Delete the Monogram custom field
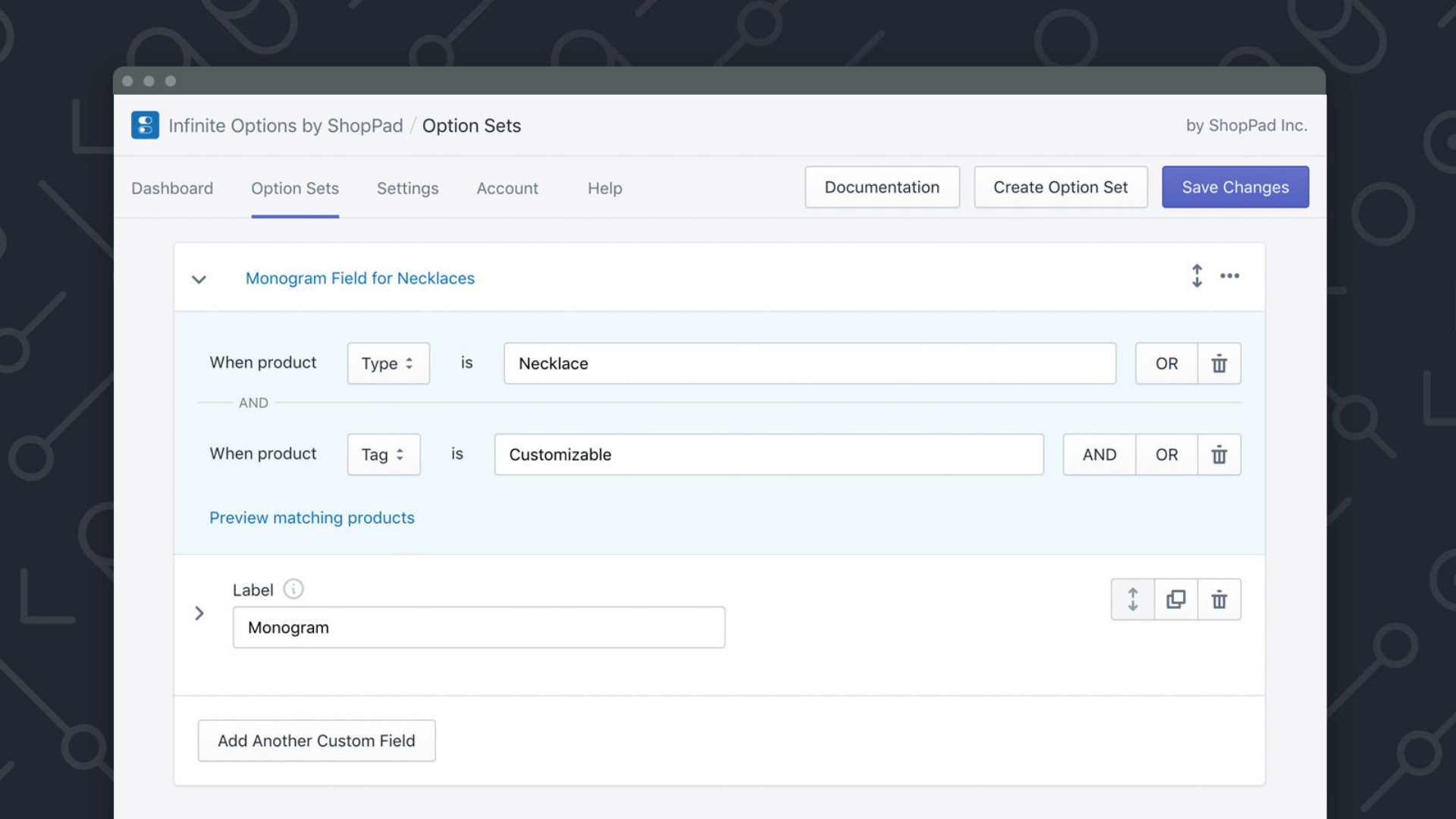The height and width of the screenshot is (819, 1456). pyautogui.click(x=1219, y=600)
